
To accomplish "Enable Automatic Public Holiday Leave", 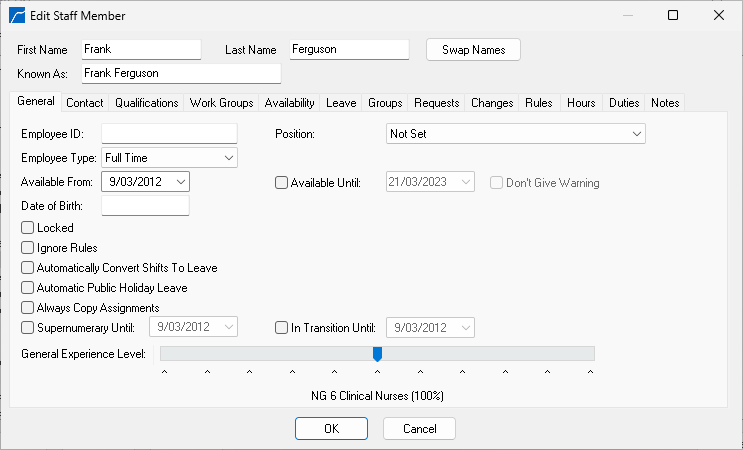I will click(28, 288).
